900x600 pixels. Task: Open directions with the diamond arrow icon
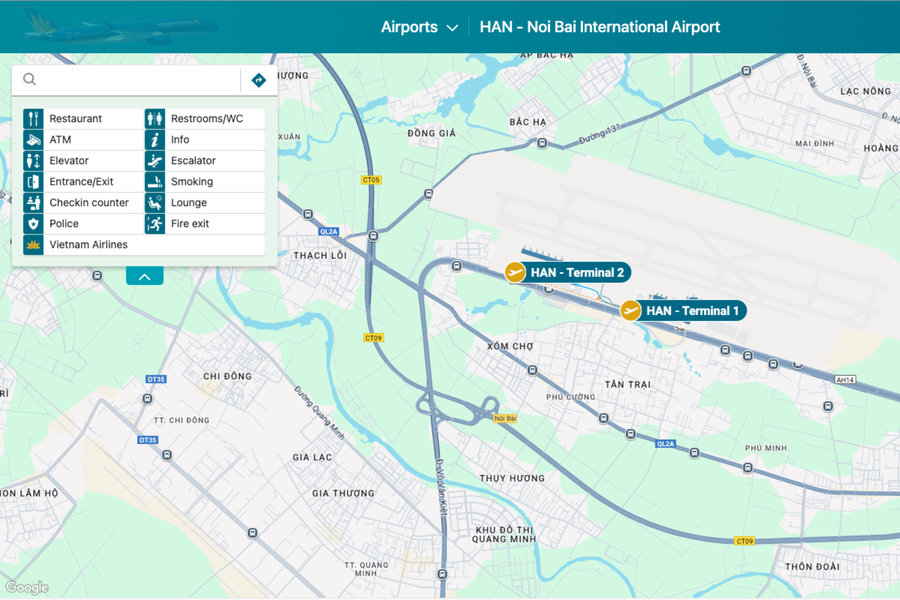259,80
